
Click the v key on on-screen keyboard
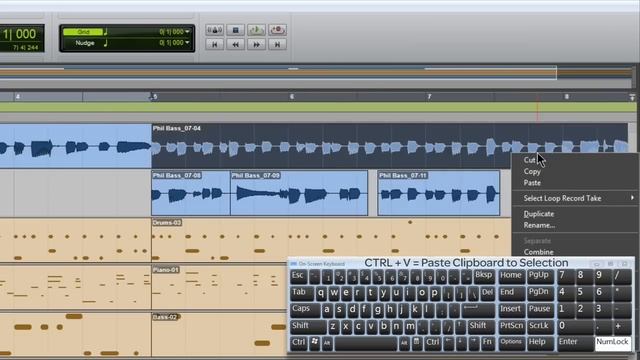tap(371, 327)
